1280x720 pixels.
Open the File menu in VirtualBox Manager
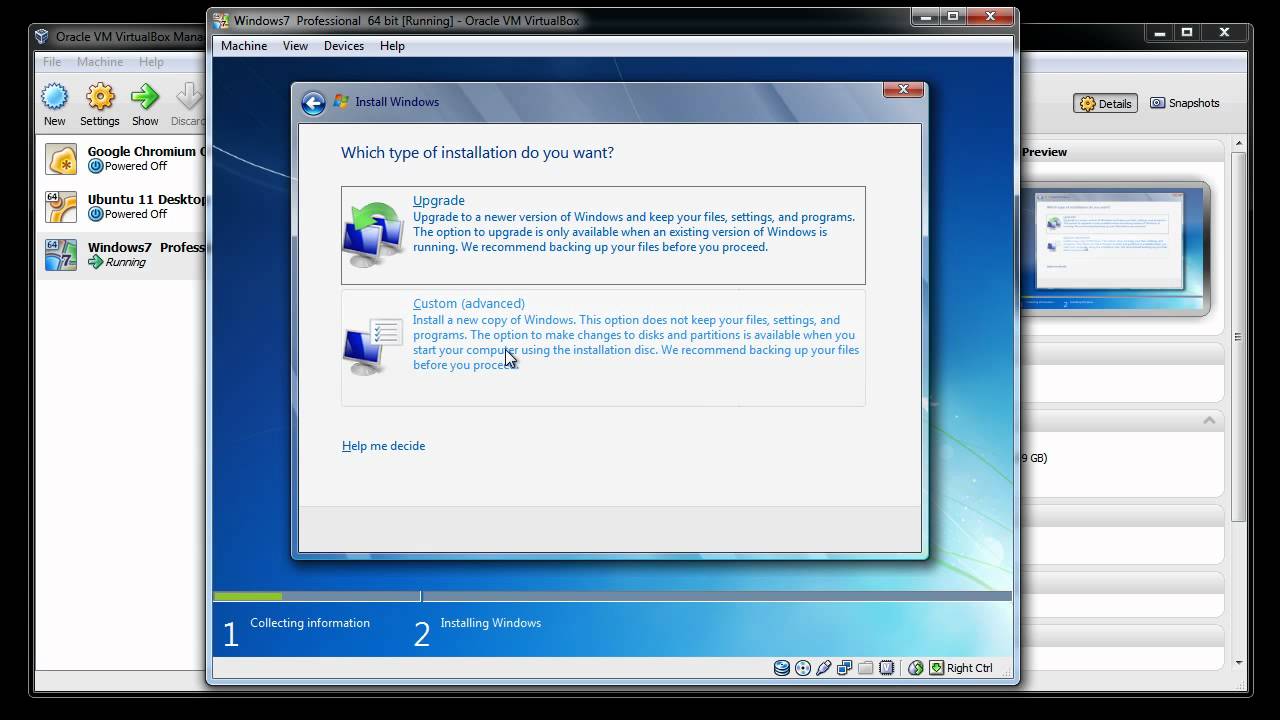click(x=52, y=62)
